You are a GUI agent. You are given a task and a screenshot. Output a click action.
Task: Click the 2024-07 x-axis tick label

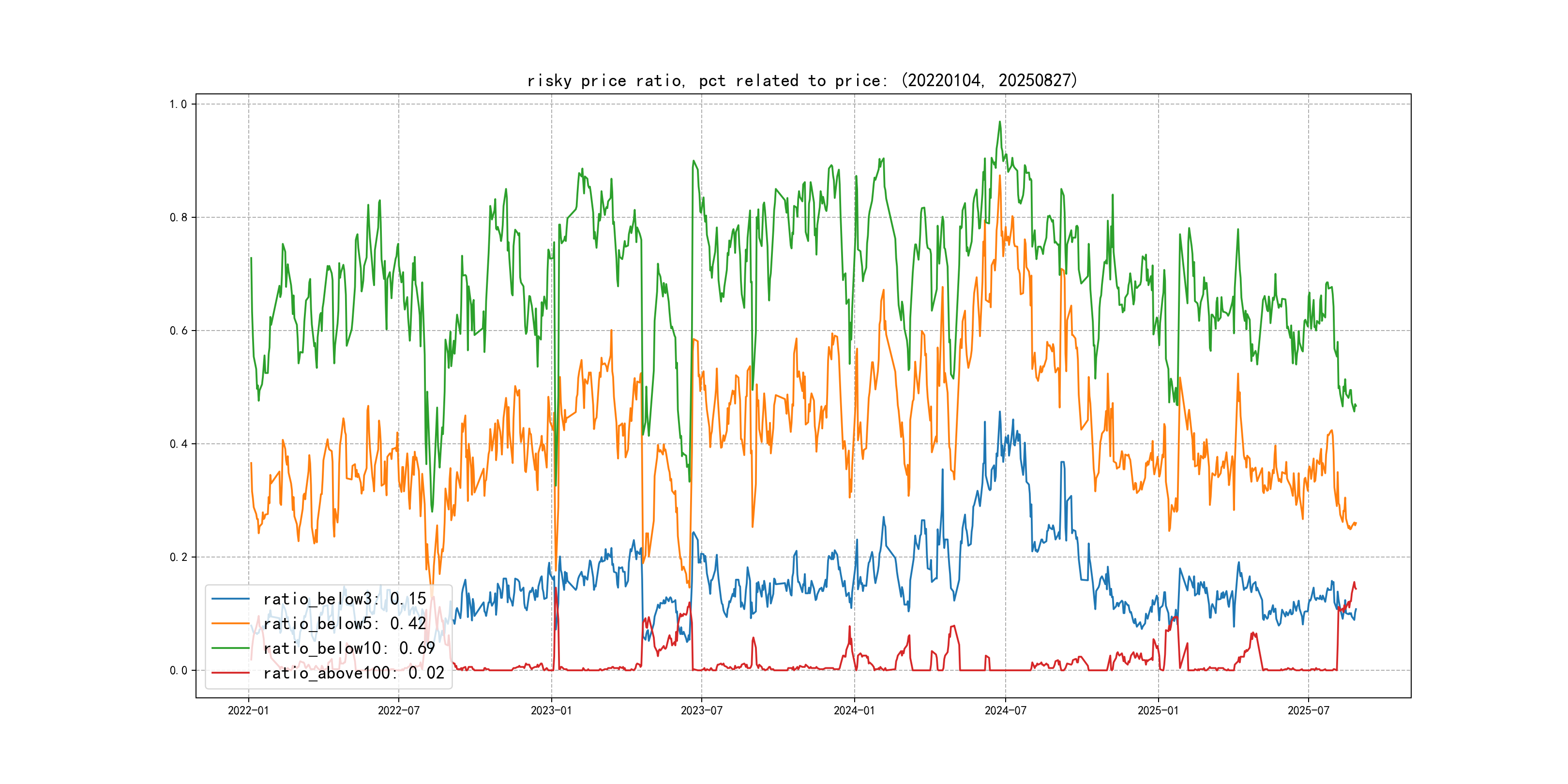coord(1006,710)
